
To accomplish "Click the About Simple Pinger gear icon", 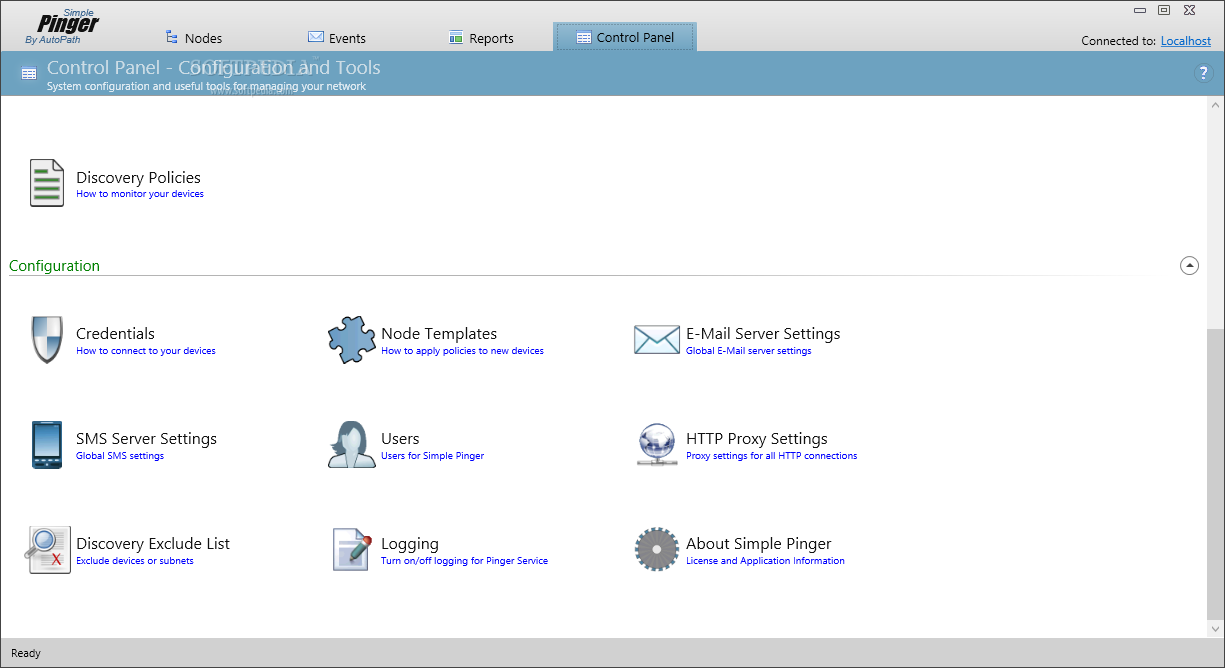I will pos(657,550).
